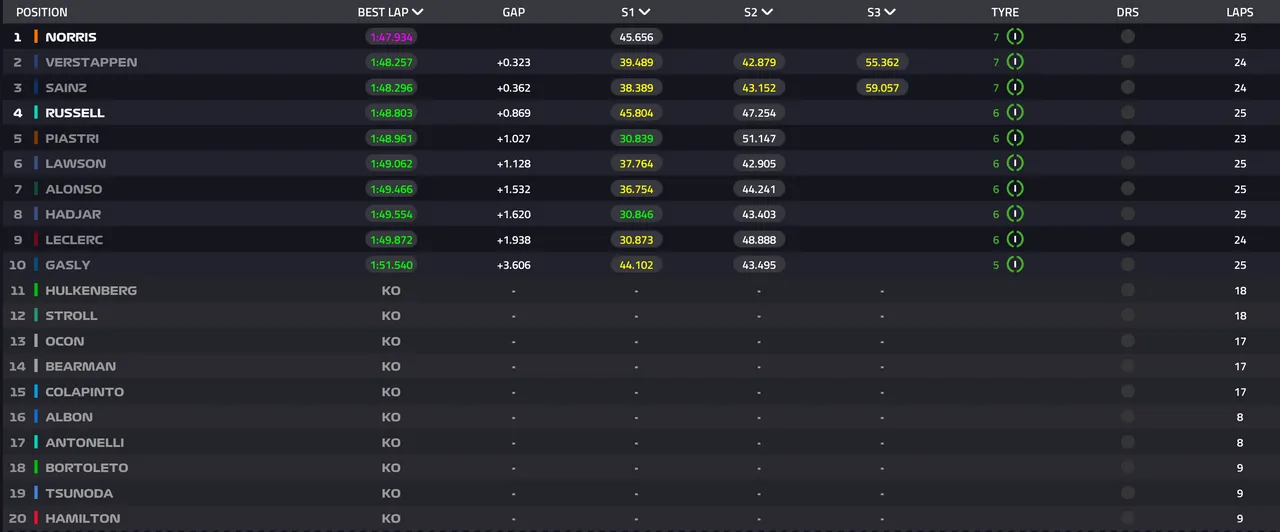The image size is (1280, 532).
Task: Select the tyre icon in Sainz's row
Action: point(1015,87)
